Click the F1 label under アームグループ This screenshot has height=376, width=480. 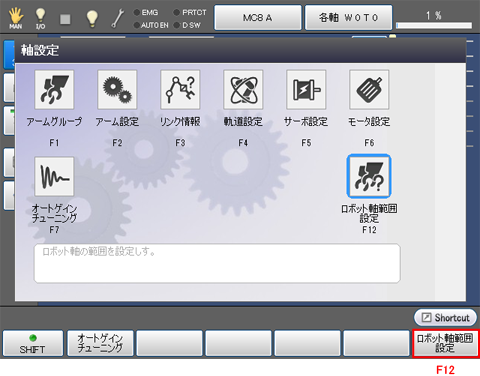click(54, 143)
